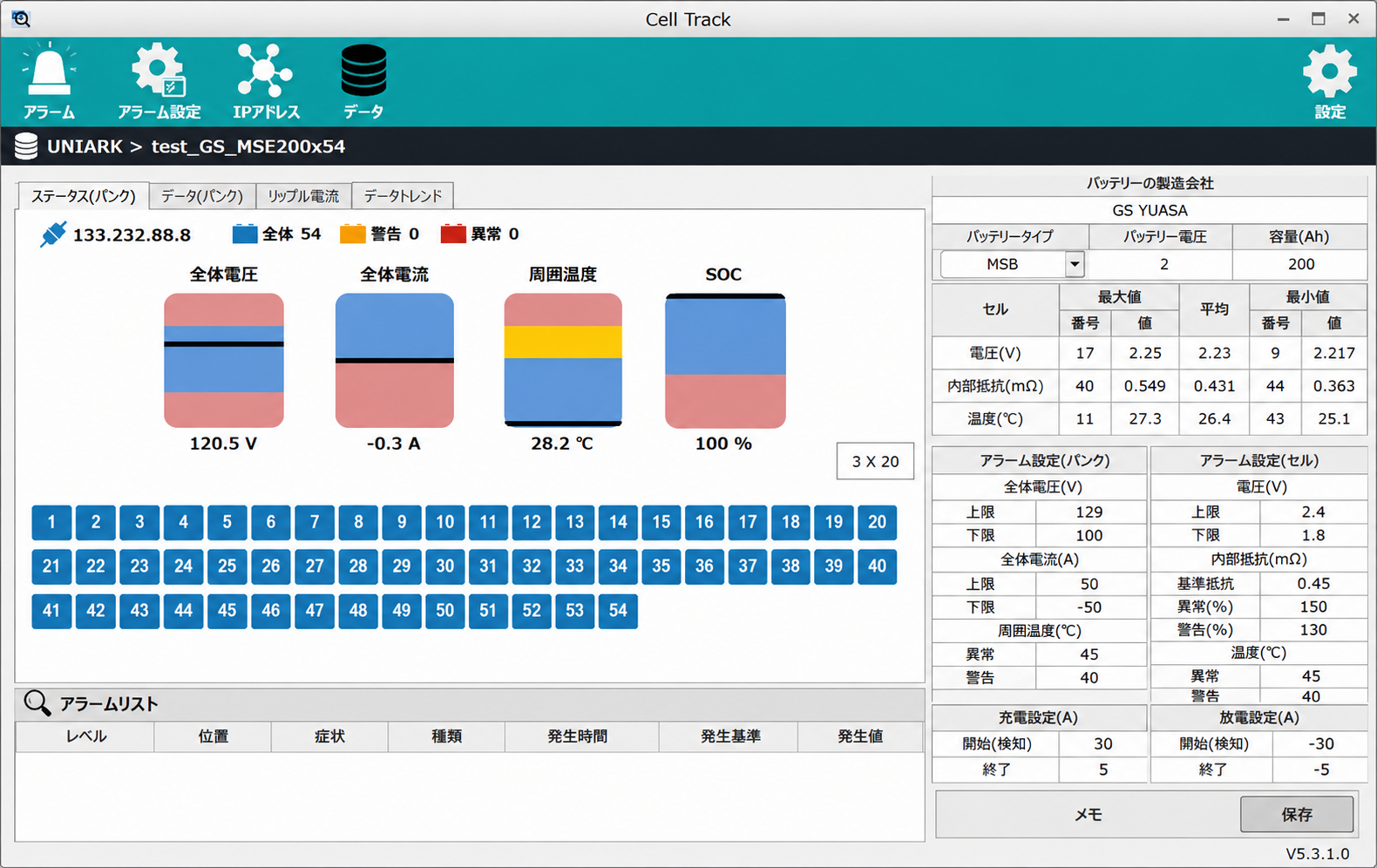1377x868 pixels.
Task: Edit 放電設定 終了 value -5
Action: point(1320,770)
